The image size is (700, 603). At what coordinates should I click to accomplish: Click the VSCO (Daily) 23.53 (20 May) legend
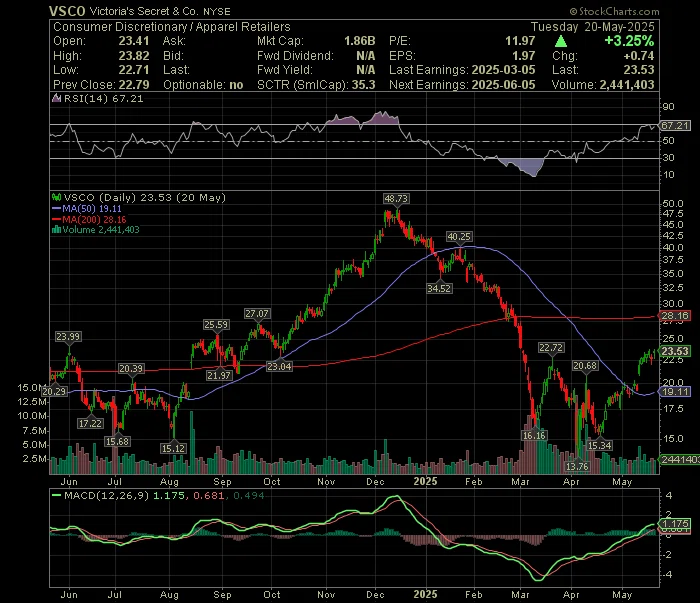point(145,197)
